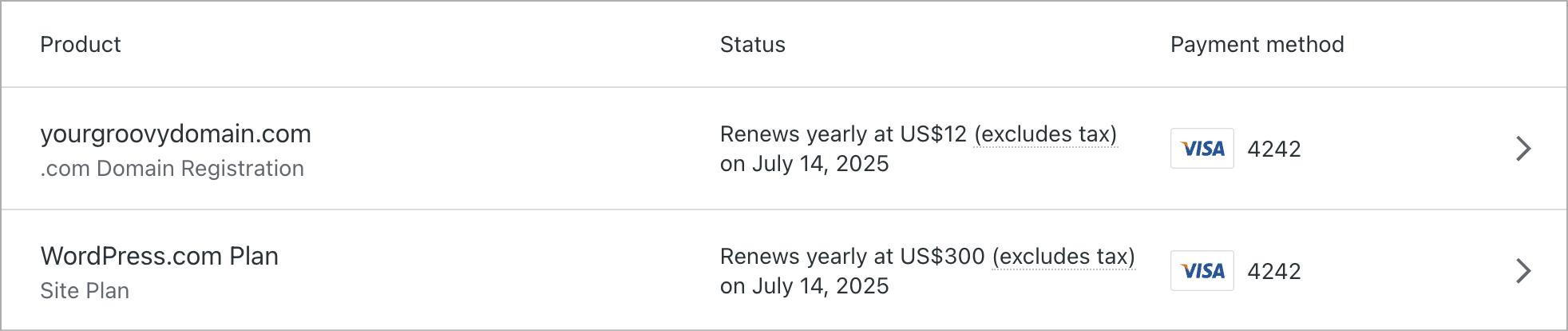Viewport: 1568px width, 331px height.
Task: Select the WordPress.com Plan product title
Action: click(x=160, y=257)
